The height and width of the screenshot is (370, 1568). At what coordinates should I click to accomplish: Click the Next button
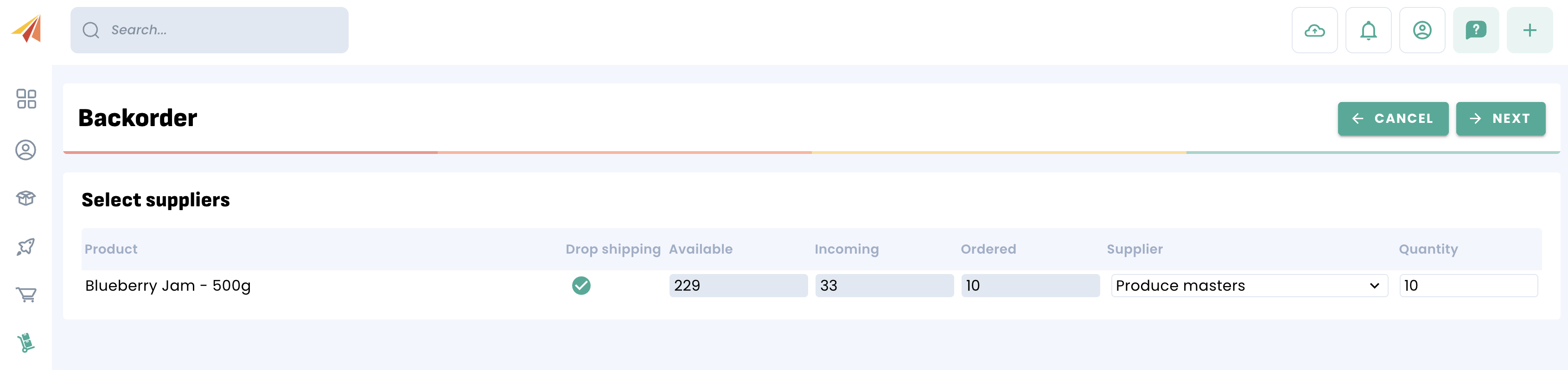[x=1500, y=119]
